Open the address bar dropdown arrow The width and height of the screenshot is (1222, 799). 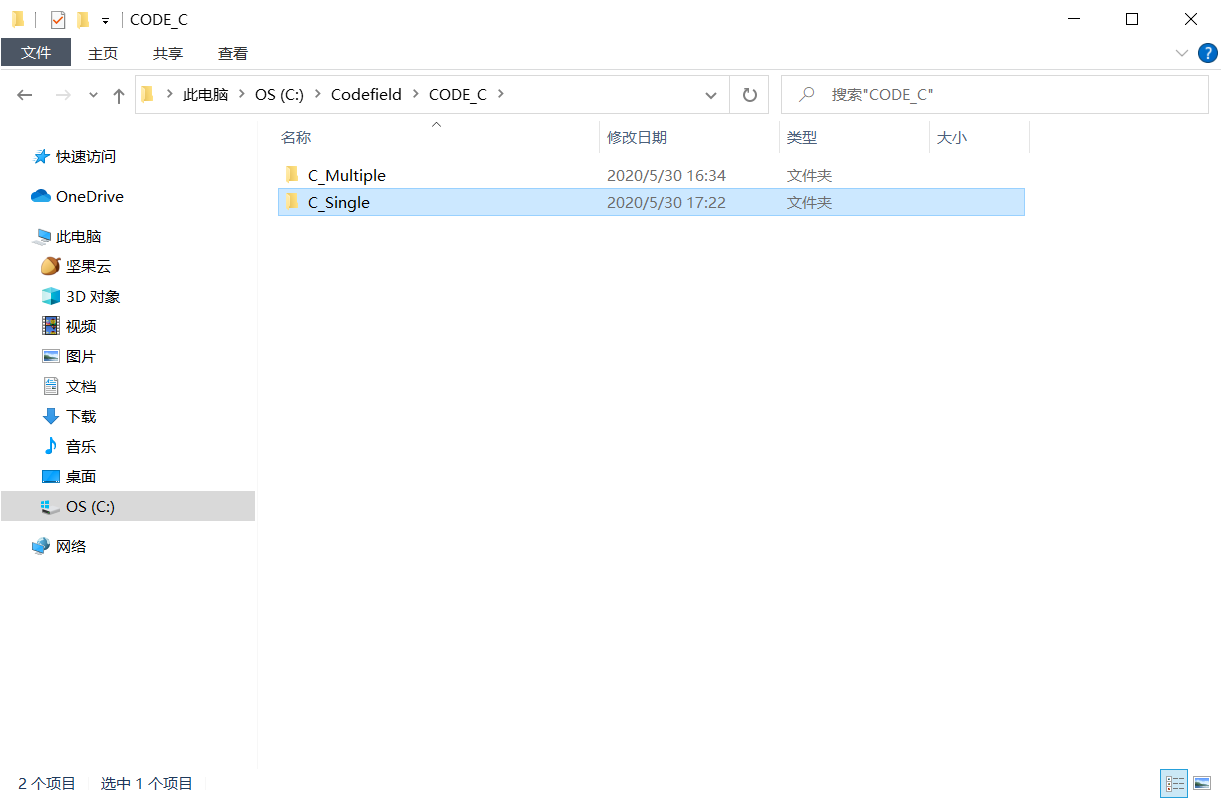711,94
